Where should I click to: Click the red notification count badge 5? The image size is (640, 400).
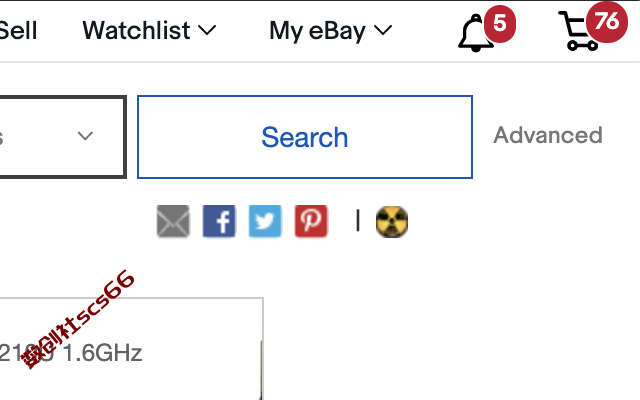500,24
